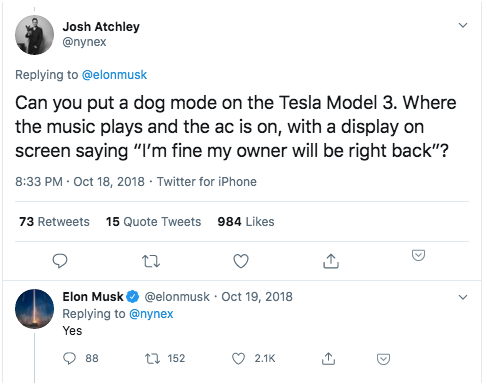Open the 15 Quote Tweets list

tap(154, 222)
